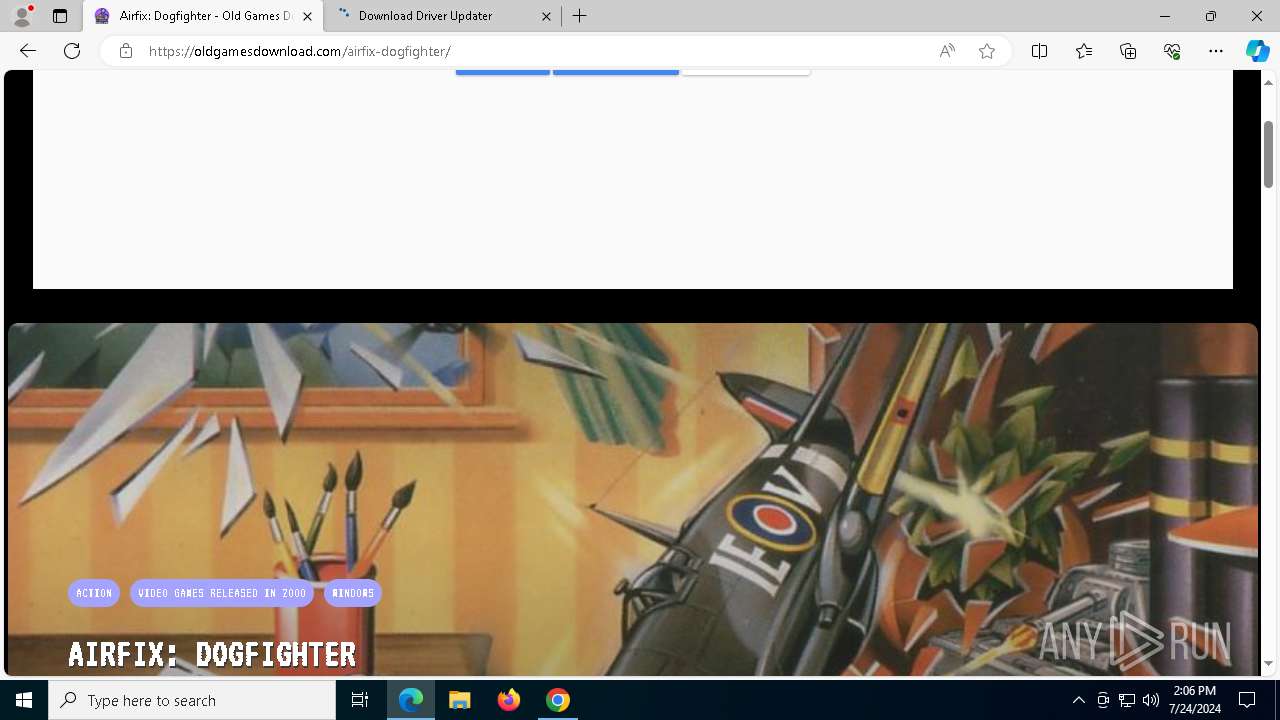The height and width of the screenshot is (720, 1280).
Task: Select the WINDOWS platform tag
Action: point(353,593)
